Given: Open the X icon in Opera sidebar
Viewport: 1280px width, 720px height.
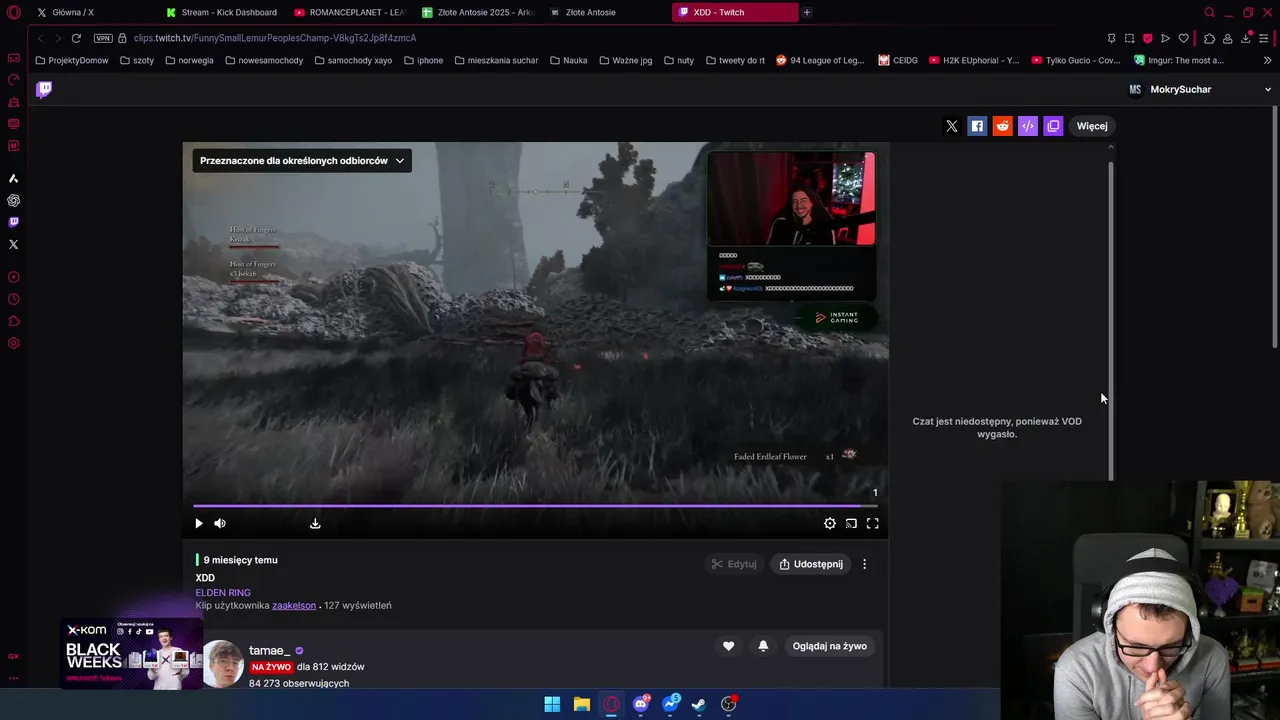Looking at the screenshot, I should coord(13,244).
